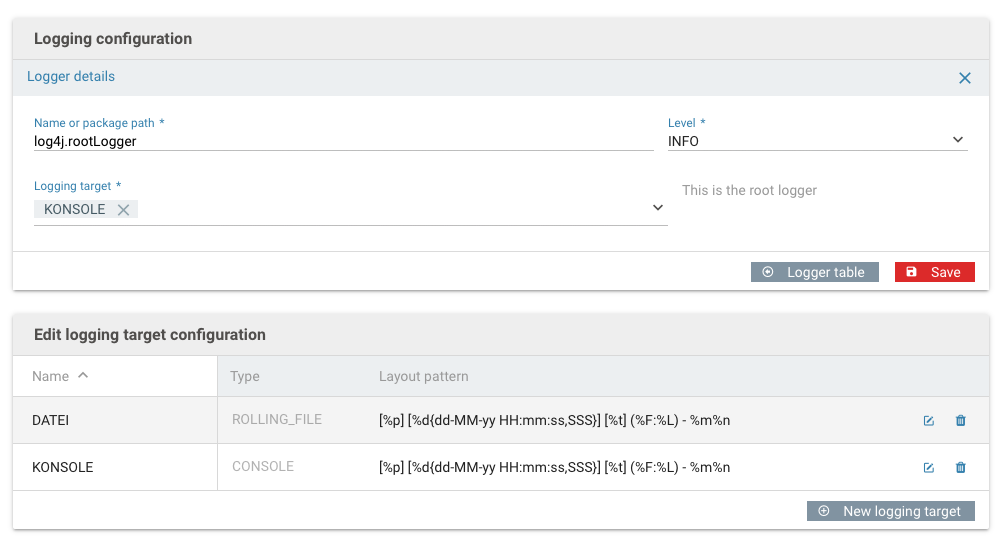
Task: Add a New logging target
Action: point(891,511)
